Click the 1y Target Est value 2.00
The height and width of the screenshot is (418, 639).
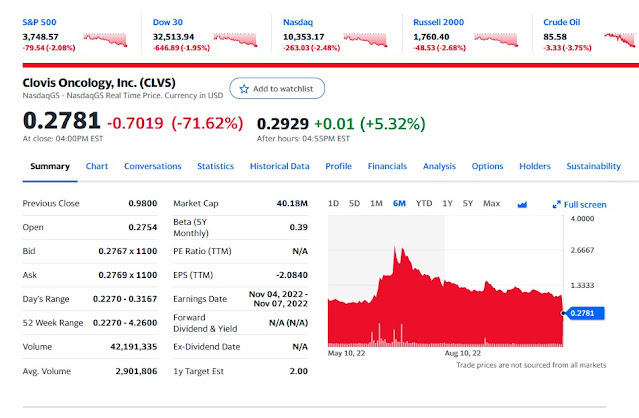point(299,371)
